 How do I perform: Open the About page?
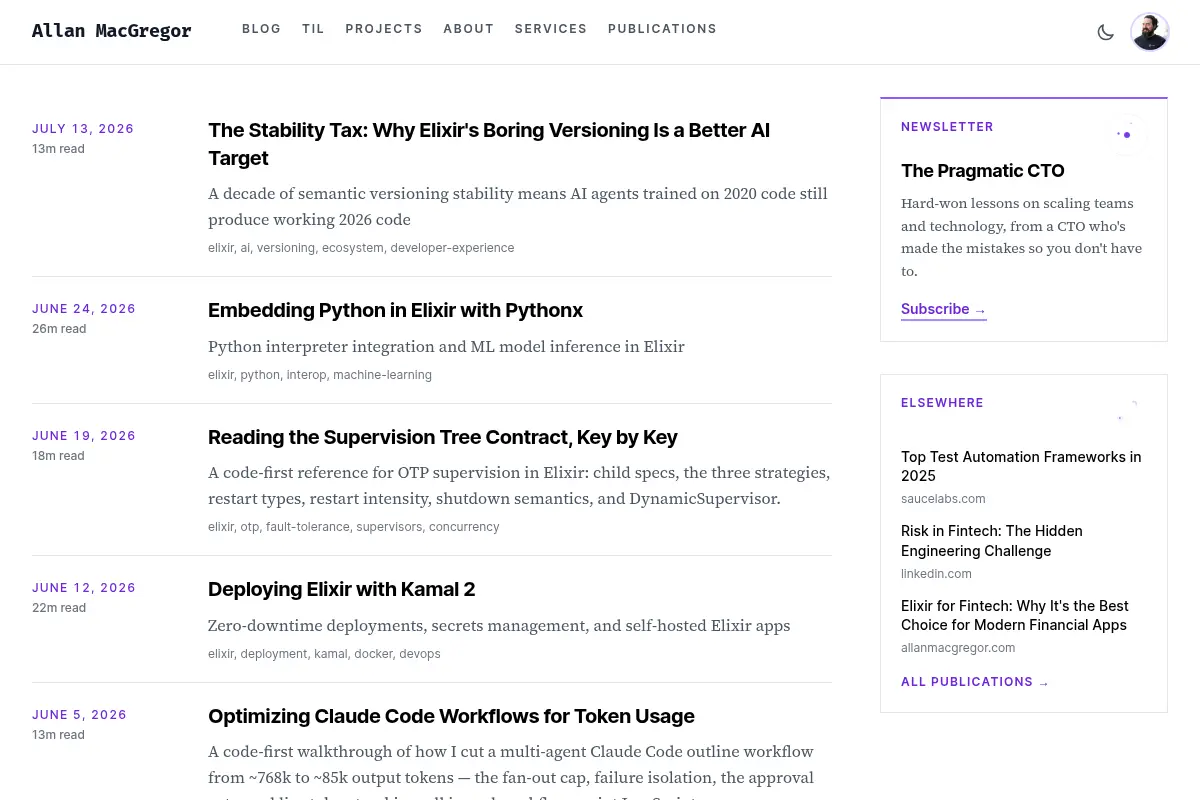pos(469,29)
